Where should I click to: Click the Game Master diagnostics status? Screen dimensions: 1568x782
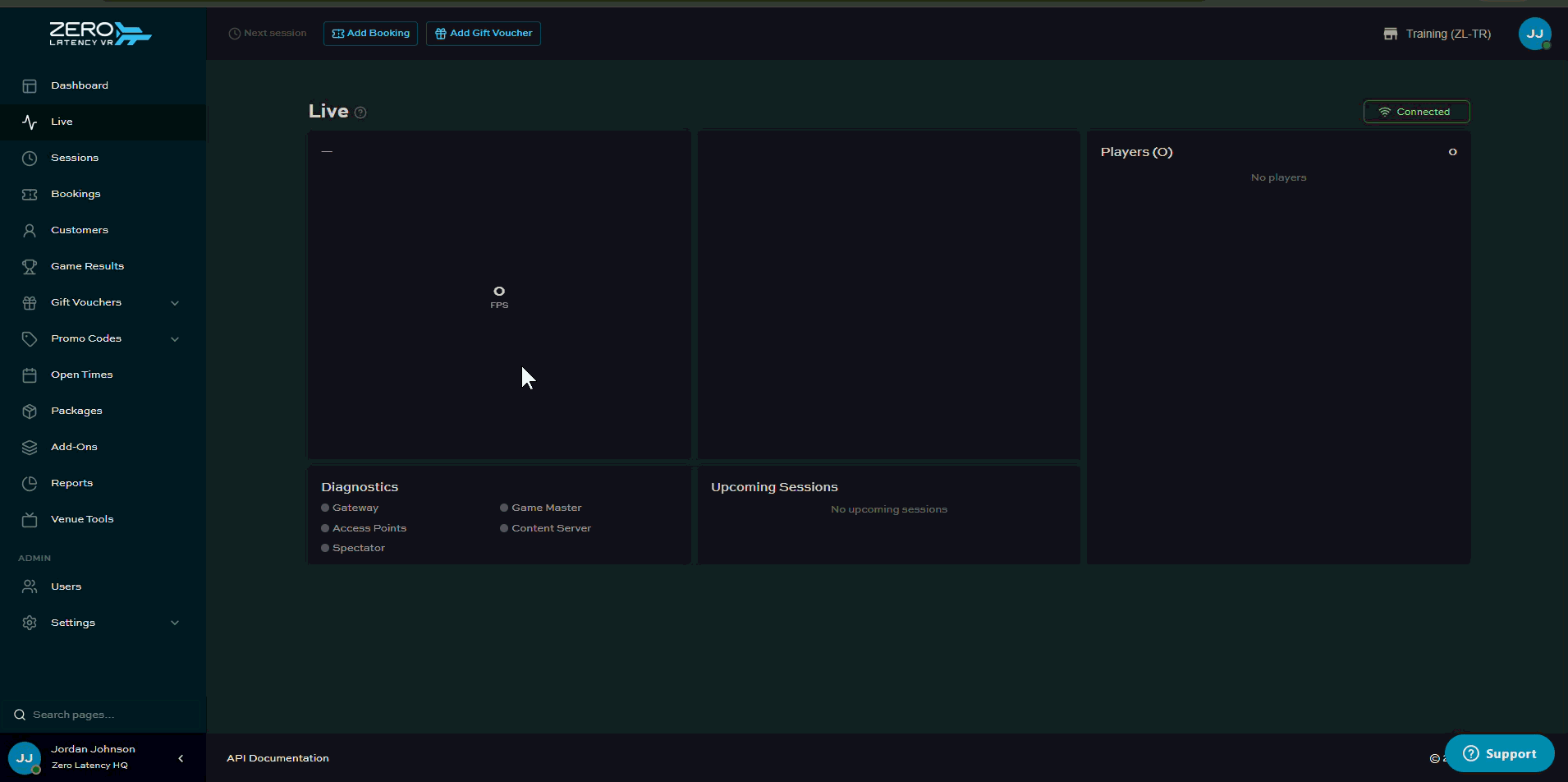(541, 508)
